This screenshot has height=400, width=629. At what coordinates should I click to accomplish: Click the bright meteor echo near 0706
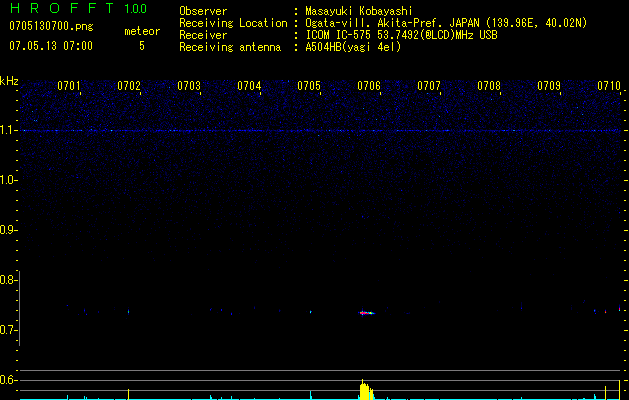(x=366, y=313)
